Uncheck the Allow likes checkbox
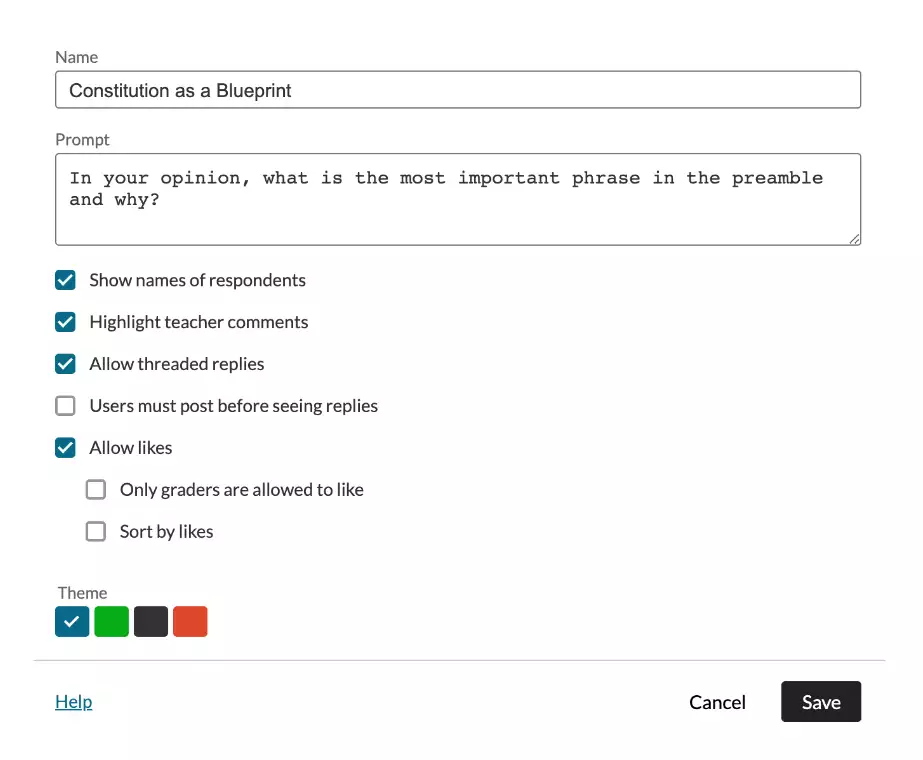Viewport: 923px width, 760px height. 65,447
